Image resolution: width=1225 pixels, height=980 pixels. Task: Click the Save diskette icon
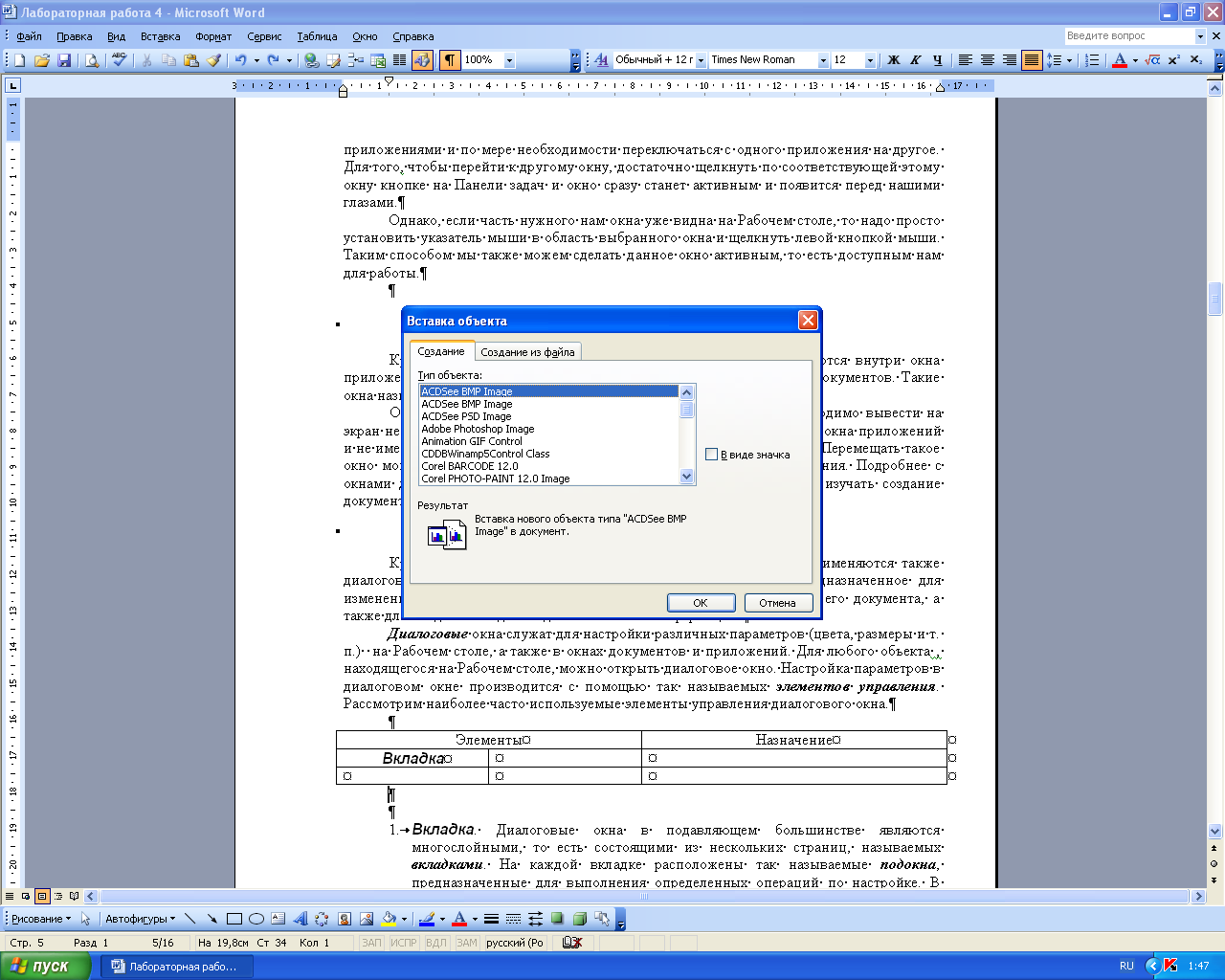pos(64,60)
